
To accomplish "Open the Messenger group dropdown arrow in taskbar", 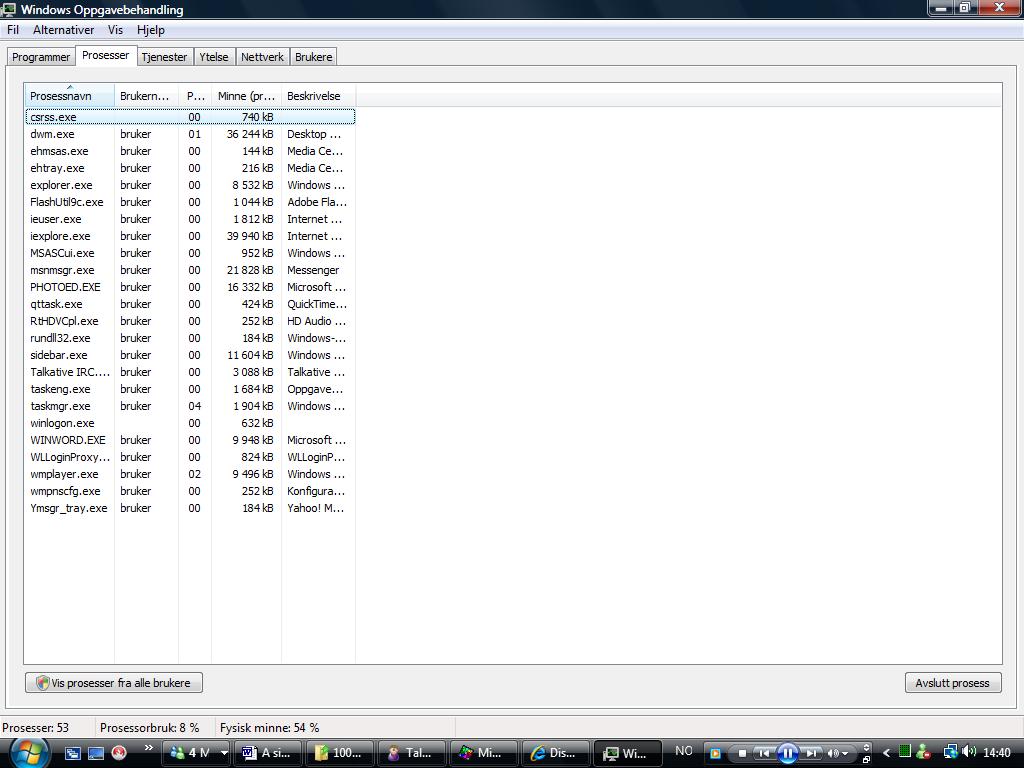I will [x=224, y=753].
